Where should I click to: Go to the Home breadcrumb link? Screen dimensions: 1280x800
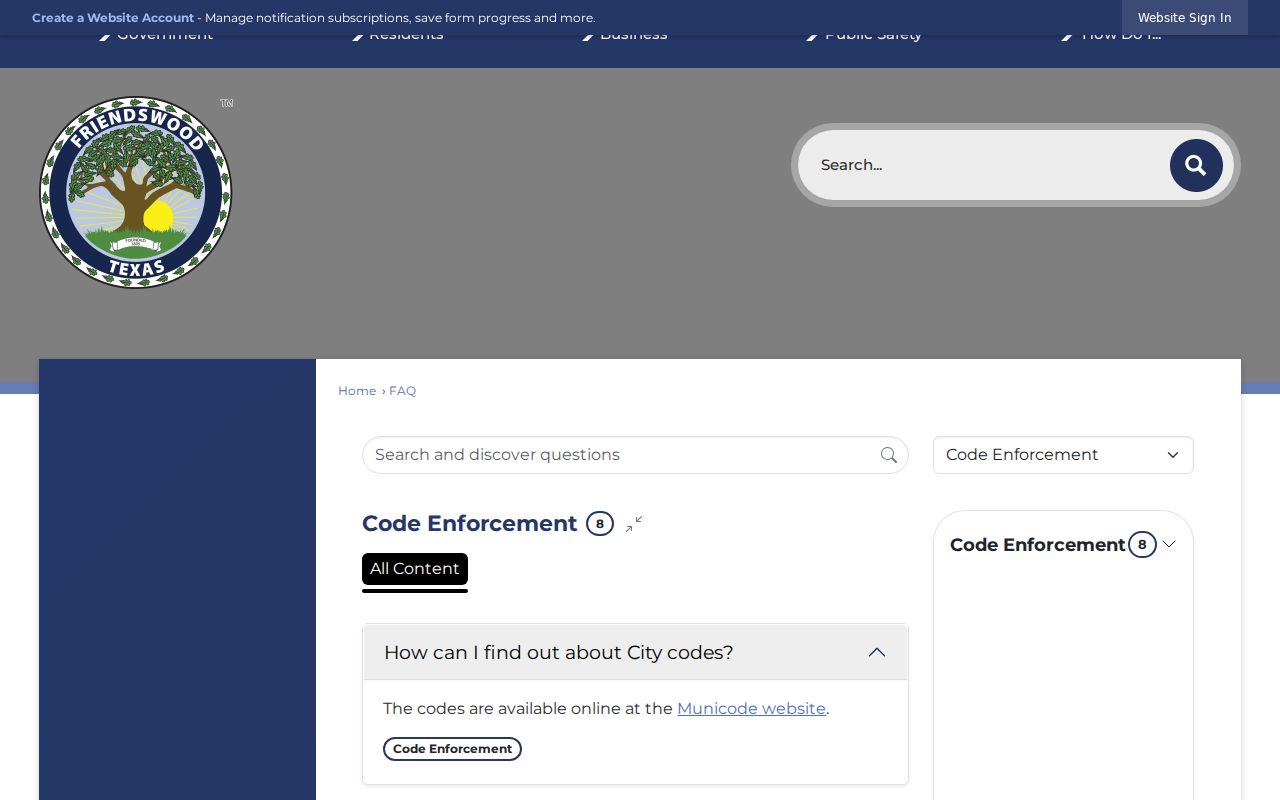pyautogui.click(x=357, y=391)
